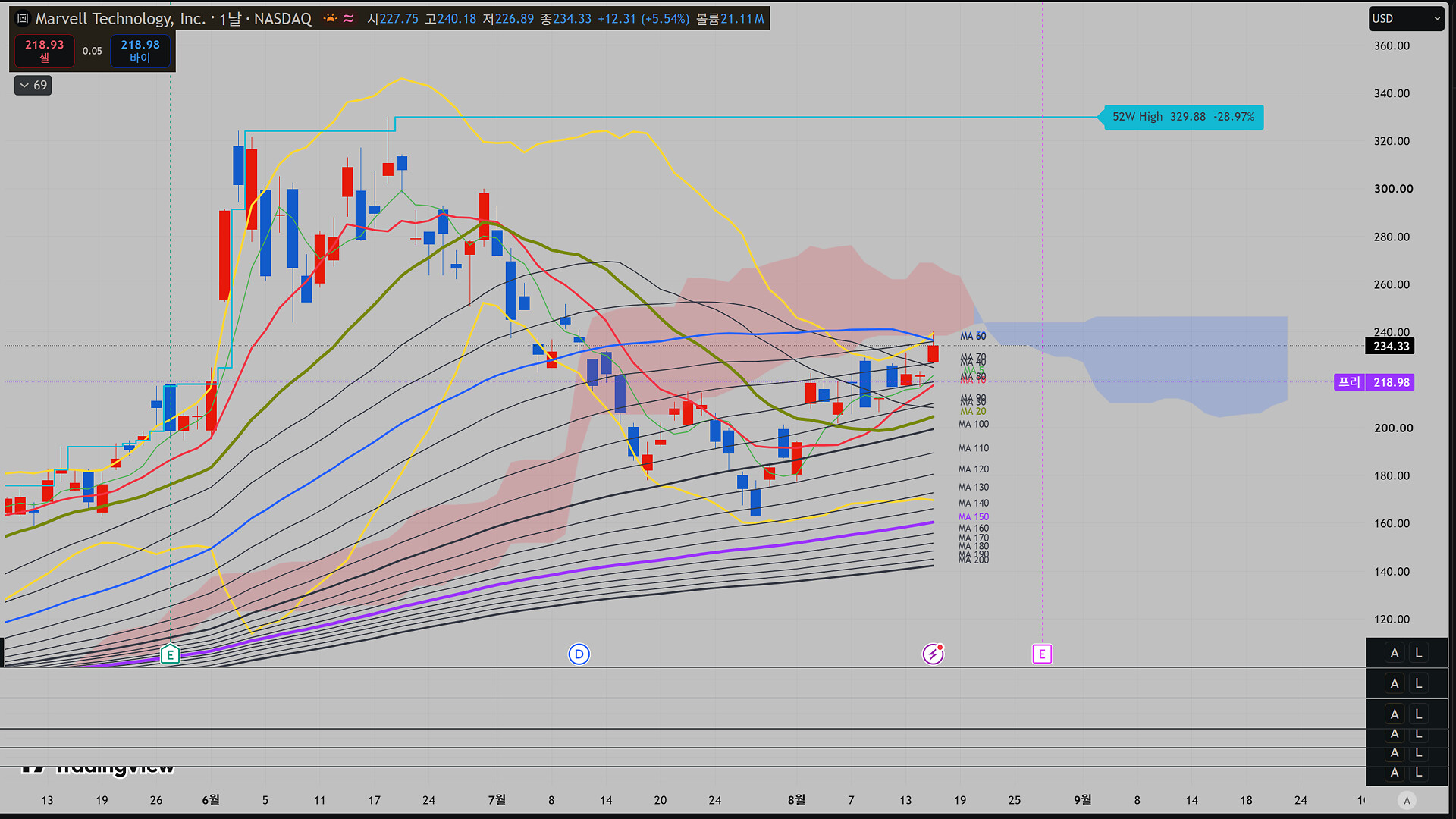The image size is (1456, 819).
Task: Click the pre-market price label 프리 218.98
Action: click(x=1374, y=382)
